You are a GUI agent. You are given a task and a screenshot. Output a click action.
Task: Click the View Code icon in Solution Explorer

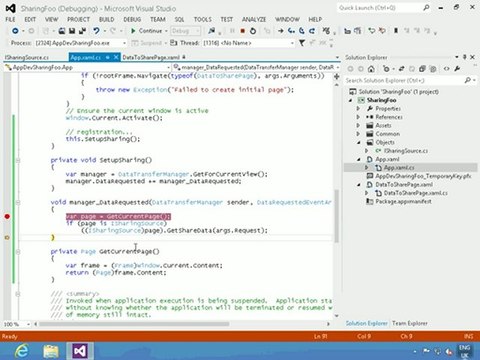(446, 69)
